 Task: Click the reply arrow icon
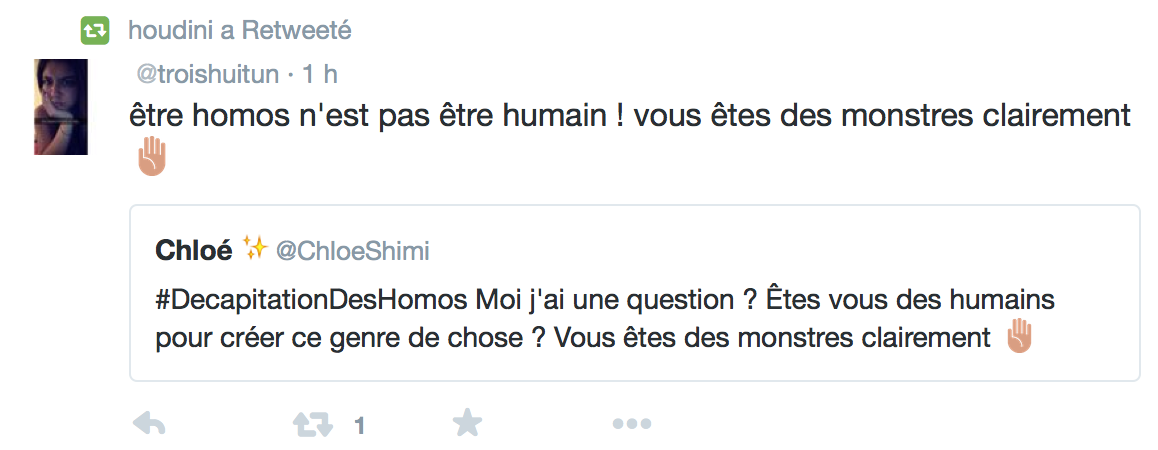[149, 425]
